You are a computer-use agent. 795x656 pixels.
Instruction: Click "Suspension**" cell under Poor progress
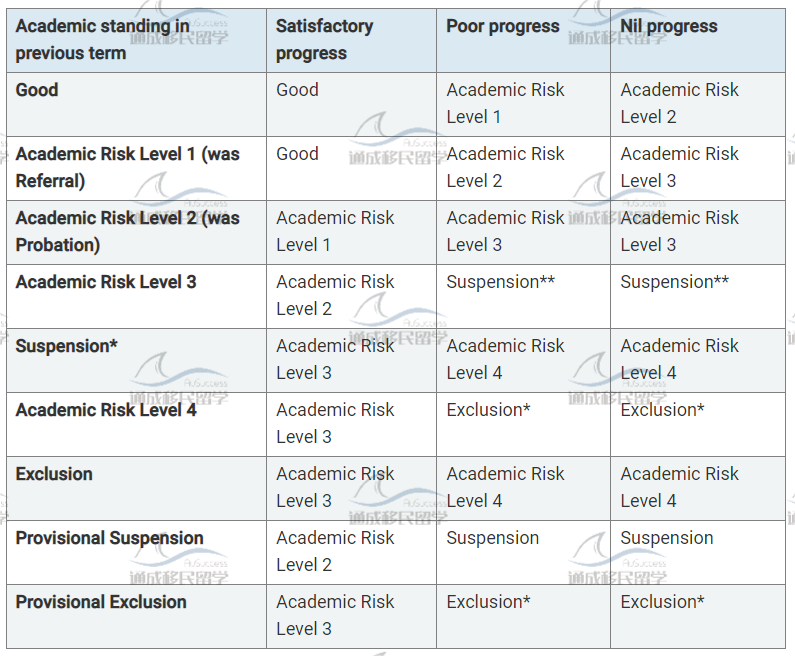(x=500, y=282)
